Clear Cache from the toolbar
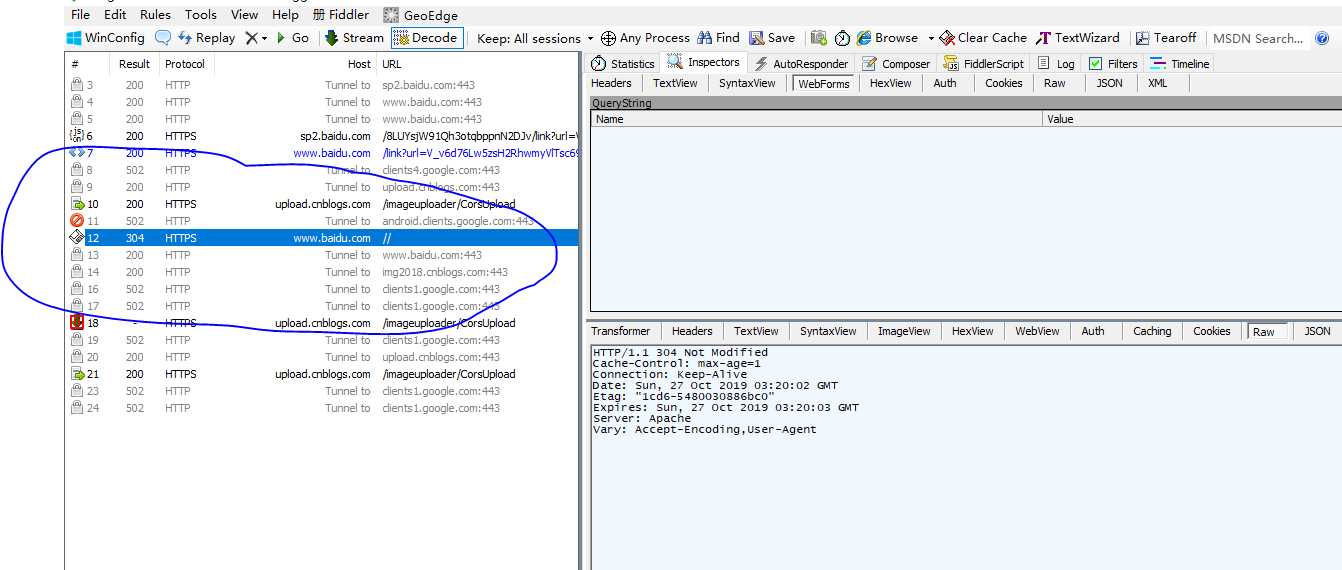Viewport: 1342px width, 570px height. tap(983, 38)
